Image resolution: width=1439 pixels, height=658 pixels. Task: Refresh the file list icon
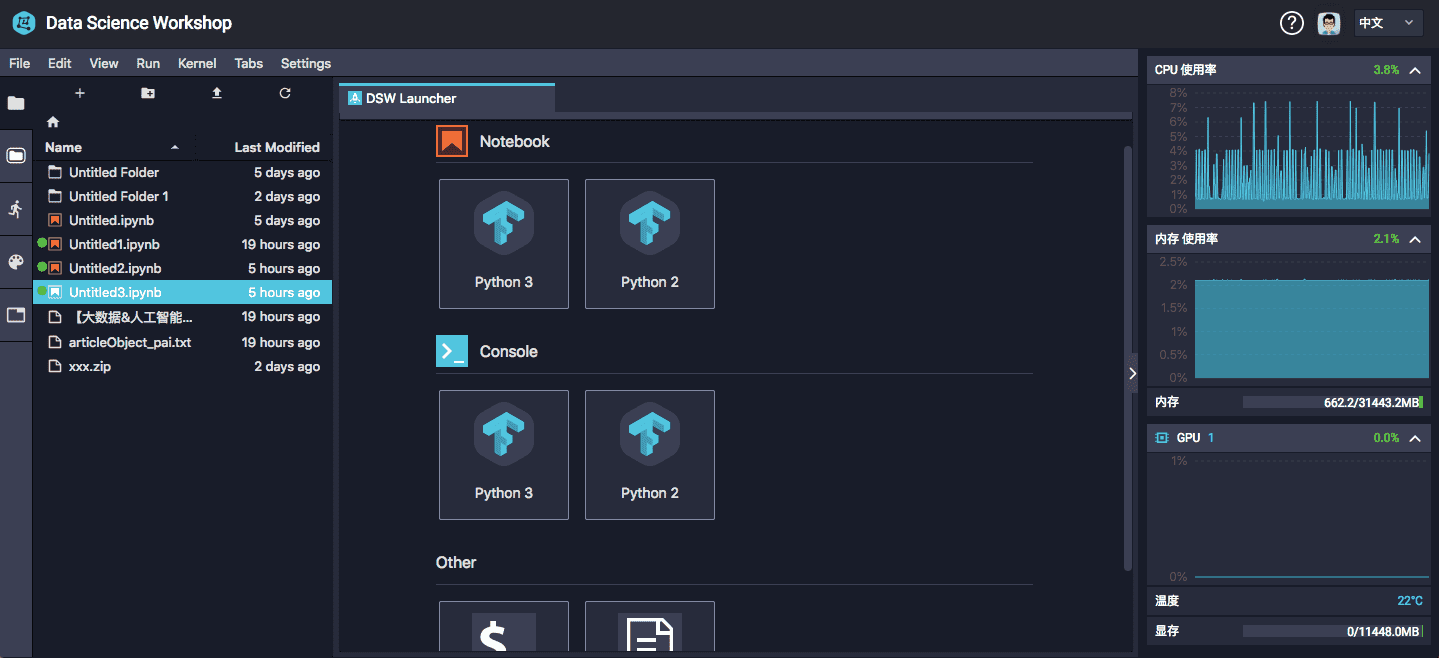point(285,93)
